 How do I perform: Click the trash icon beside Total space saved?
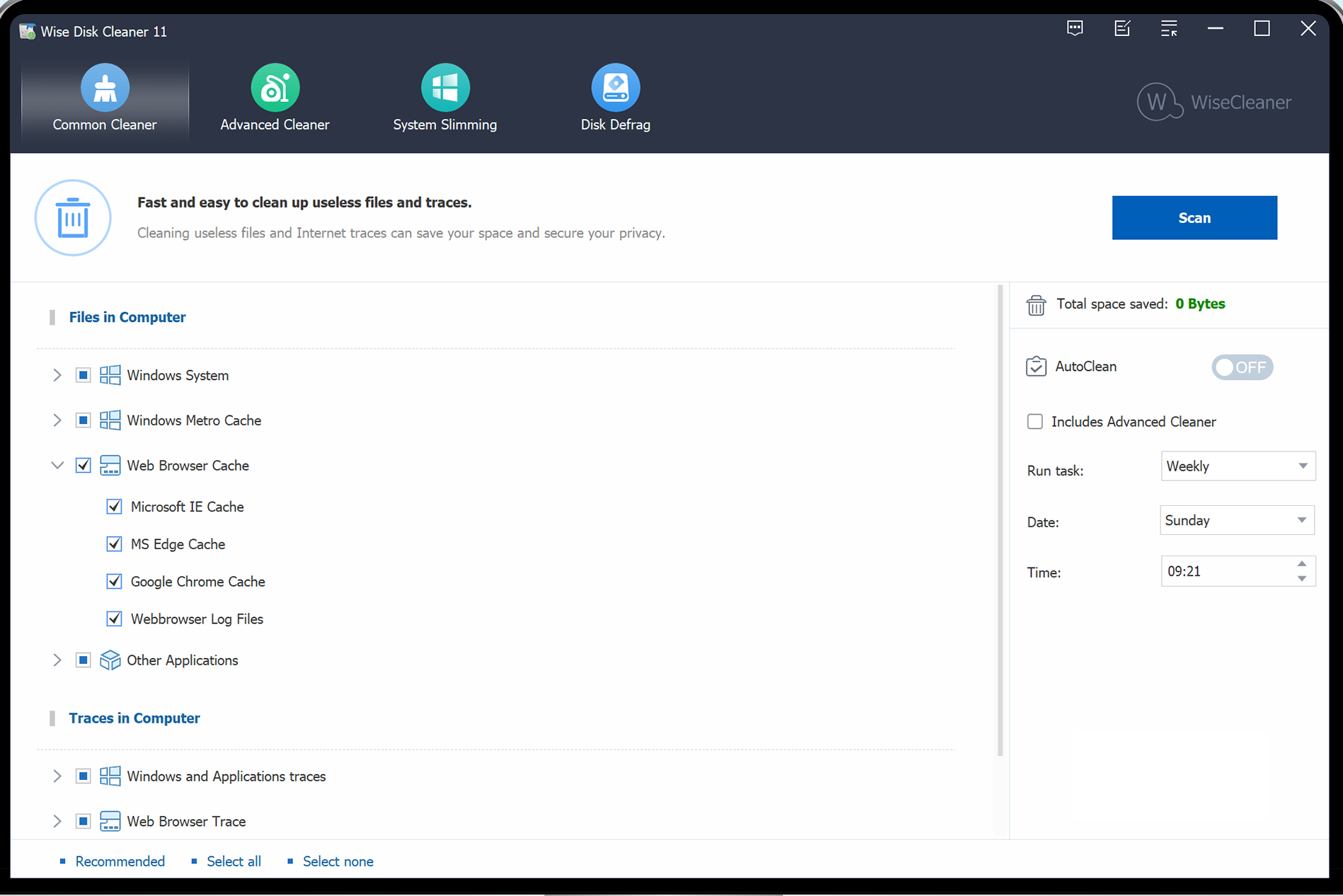tap(1036, 305)
